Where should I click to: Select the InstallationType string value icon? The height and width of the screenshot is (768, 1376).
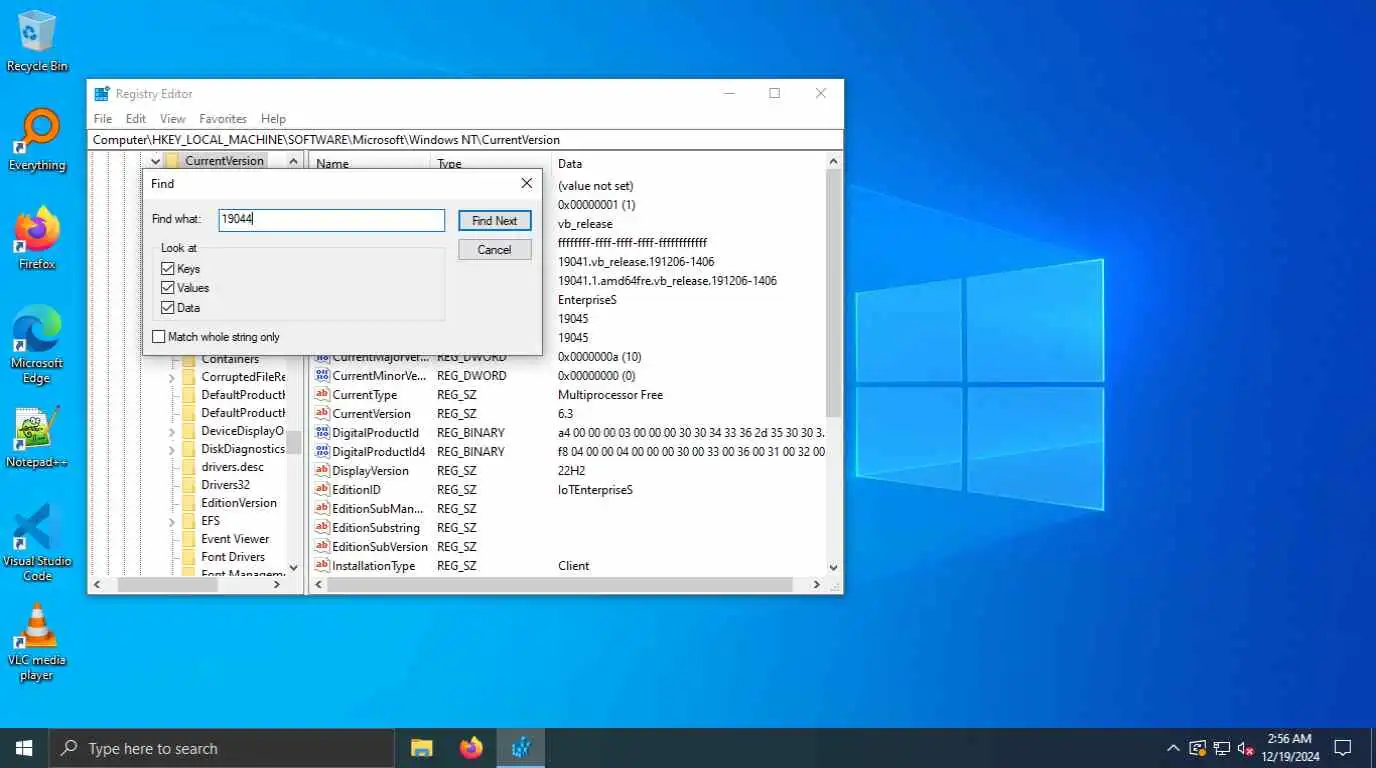322,566
